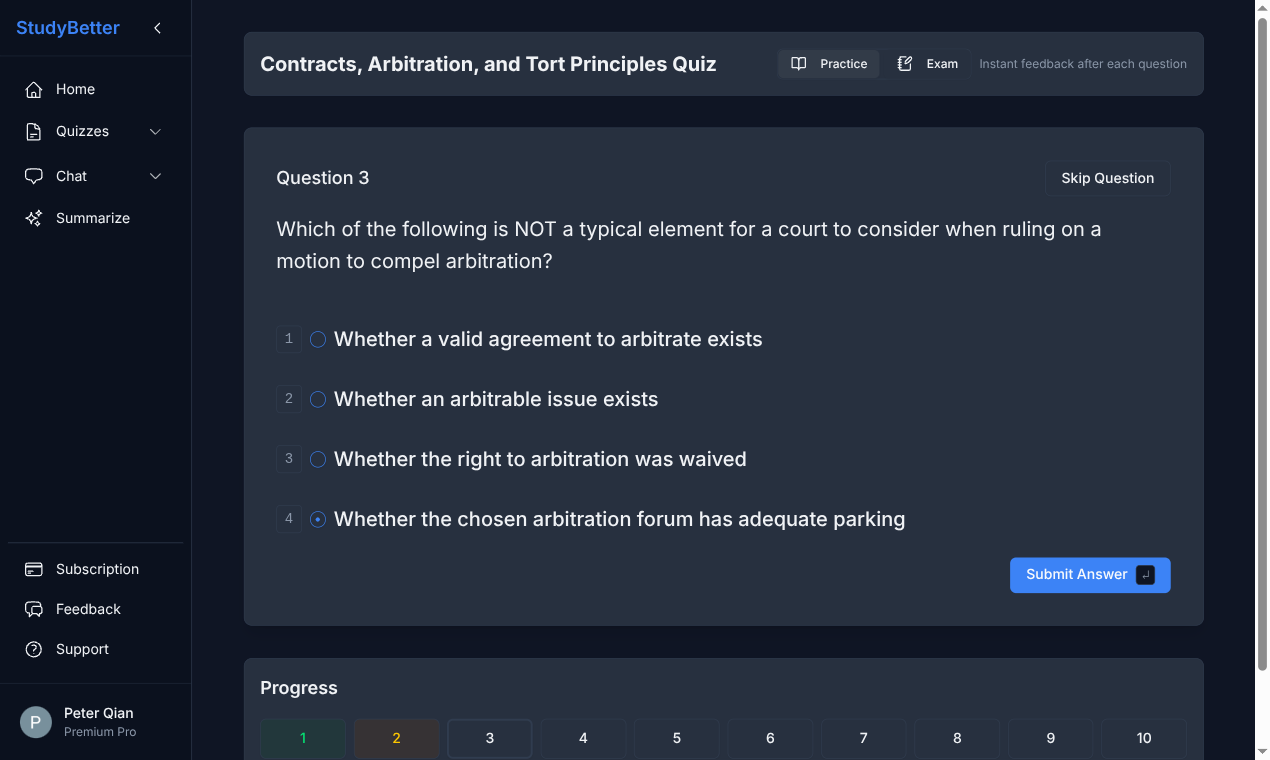Click the Support question-mark icon

[34, 649]
